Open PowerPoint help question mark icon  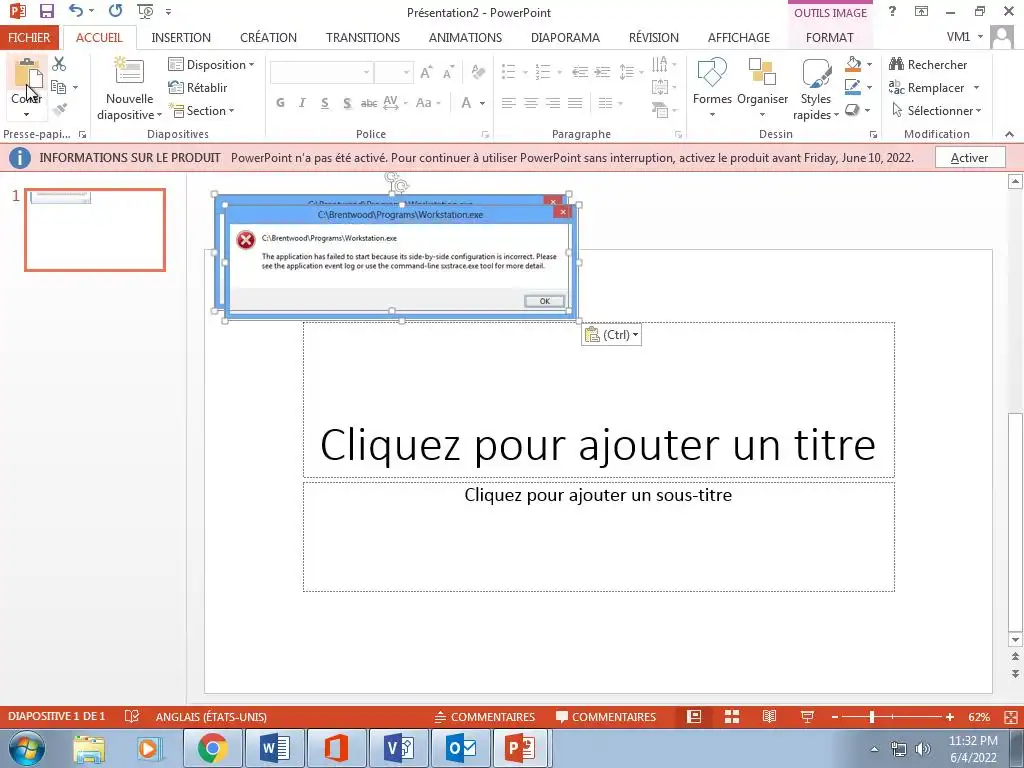pyautogui.click(x=892, y=11)
